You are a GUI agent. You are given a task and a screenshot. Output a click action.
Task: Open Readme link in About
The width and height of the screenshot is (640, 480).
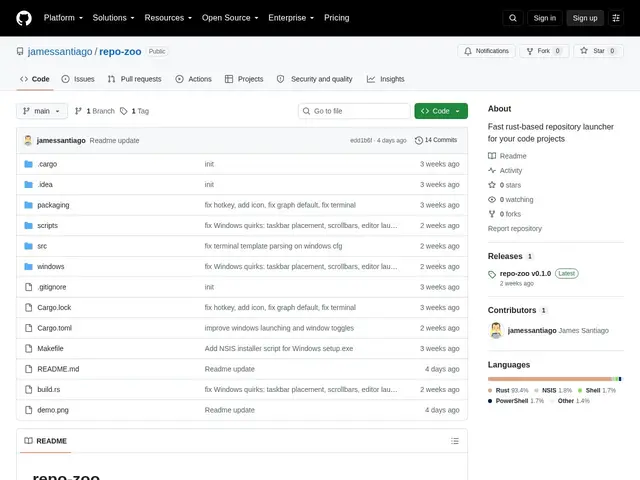click(x=507, y=156)
